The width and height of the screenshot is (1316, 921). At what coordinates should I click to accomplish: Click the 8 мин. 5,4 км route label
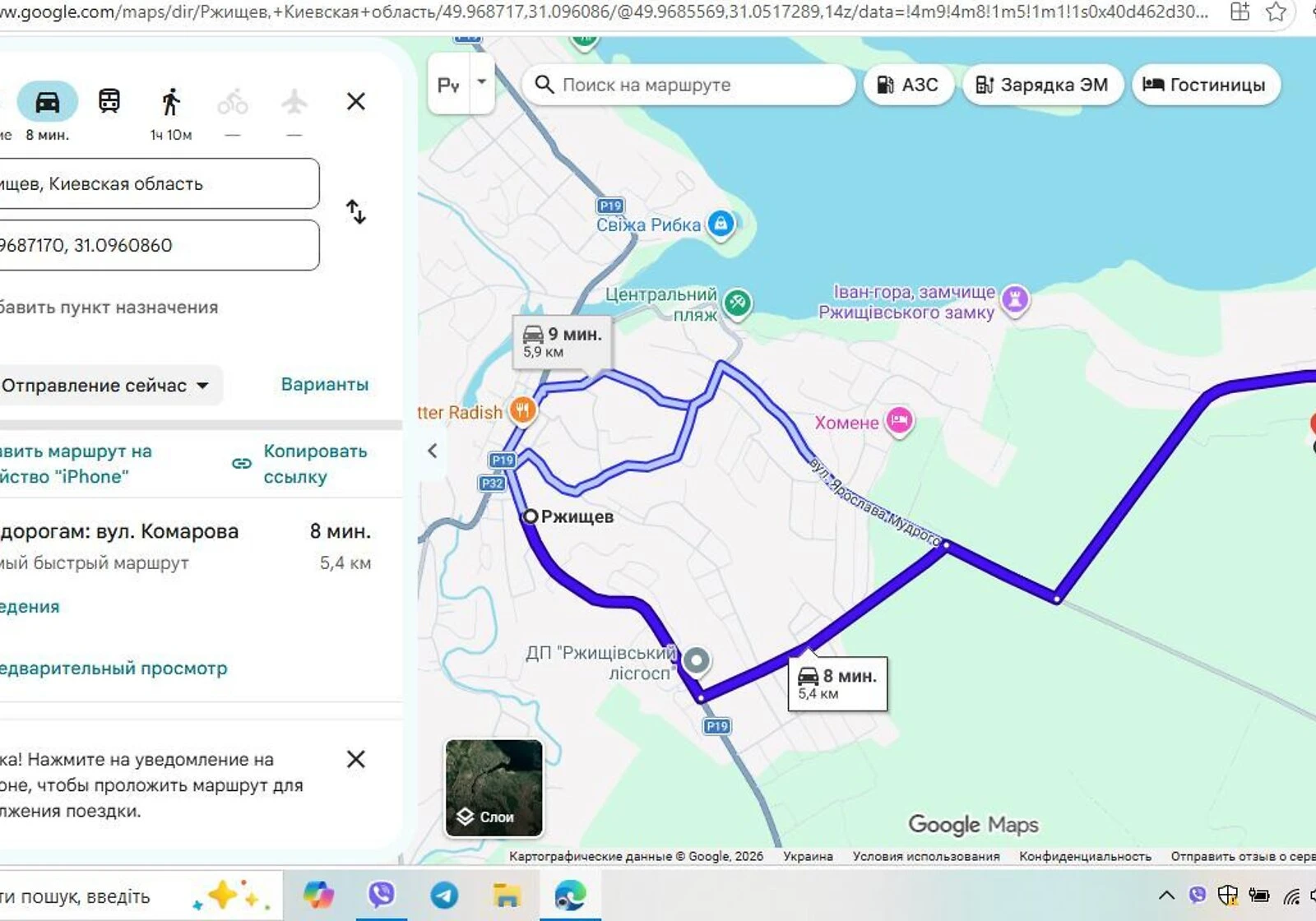point(838,683)
